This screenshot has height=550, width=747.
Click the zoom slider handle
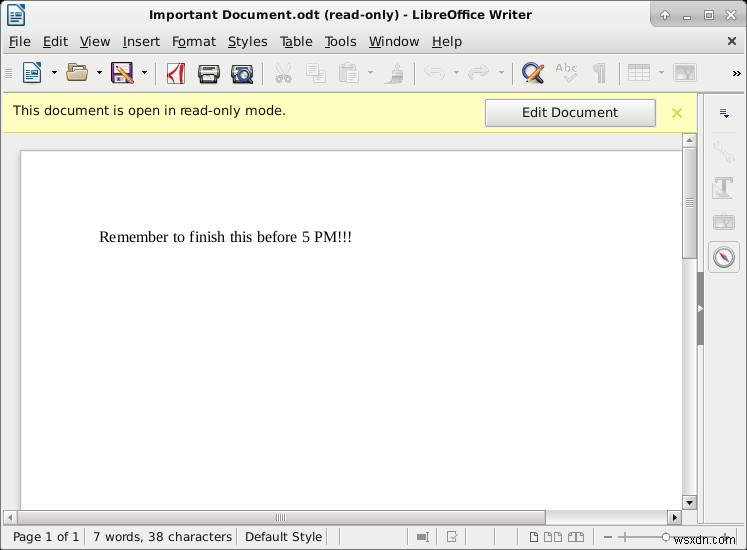[x=666, y=537]
